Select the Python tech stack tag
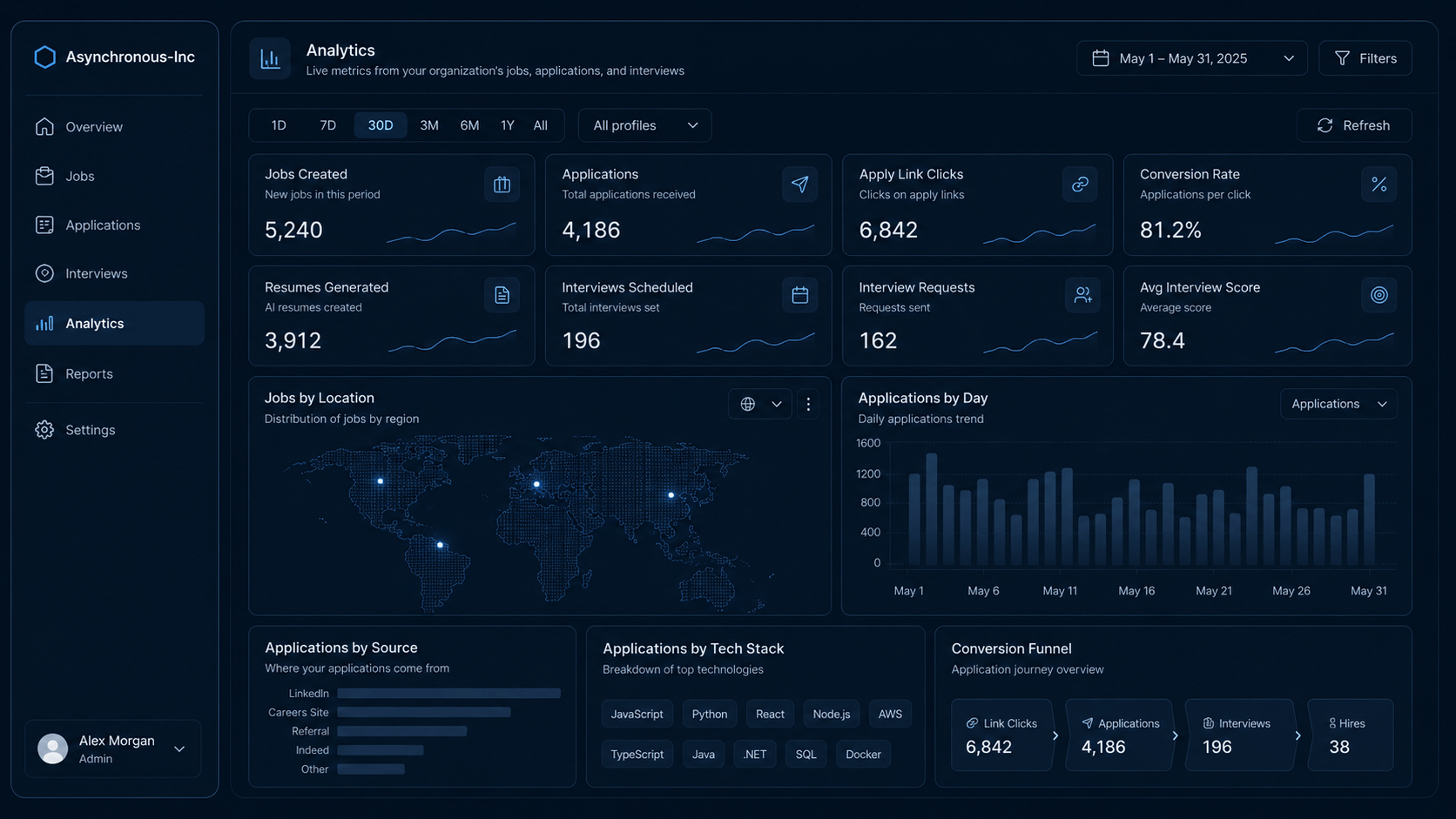This screenshot has width=1456, height=819. [710, 714]
